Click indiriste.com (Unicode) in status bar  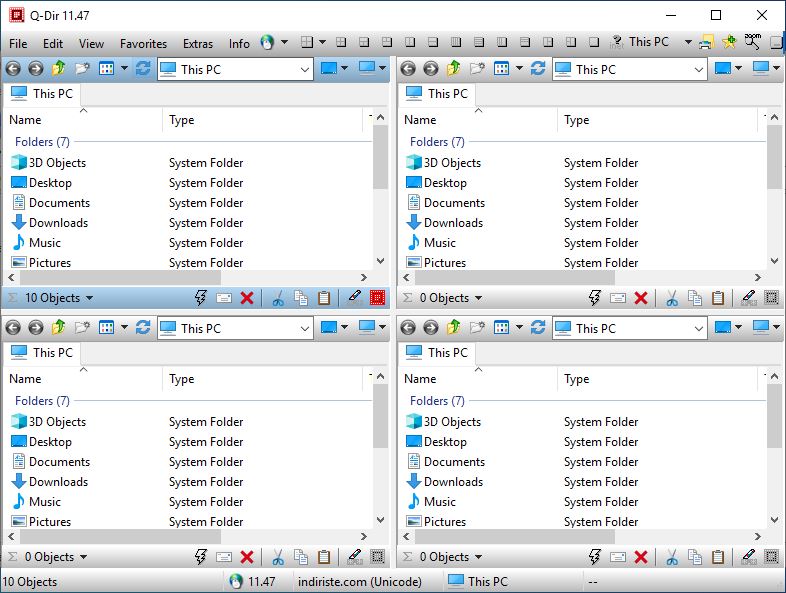359,582
